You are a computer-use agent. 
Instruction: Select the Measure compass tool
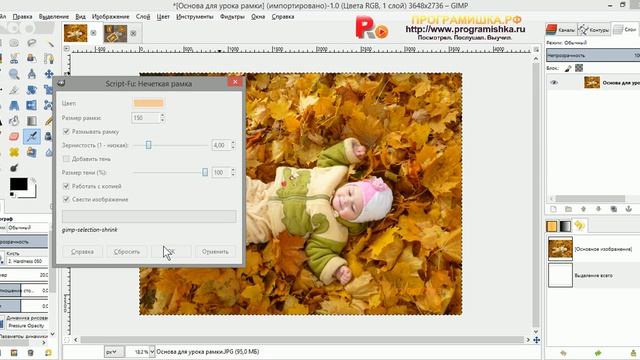[31, 74]
